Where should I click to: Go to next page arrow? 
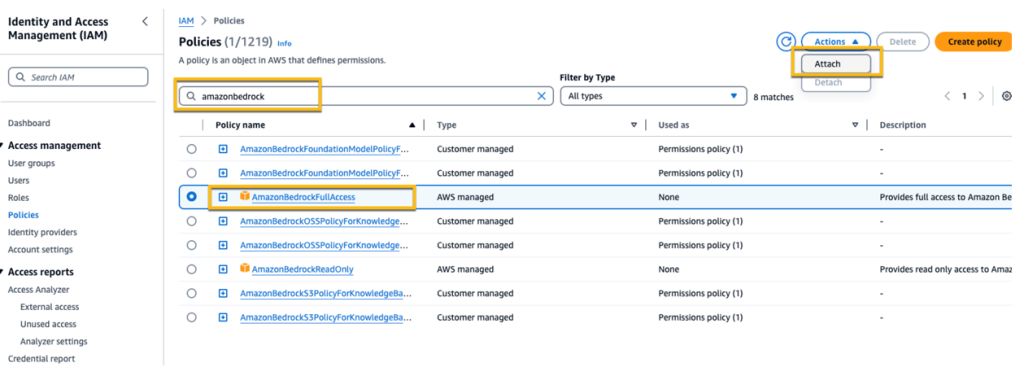(981, 96)
